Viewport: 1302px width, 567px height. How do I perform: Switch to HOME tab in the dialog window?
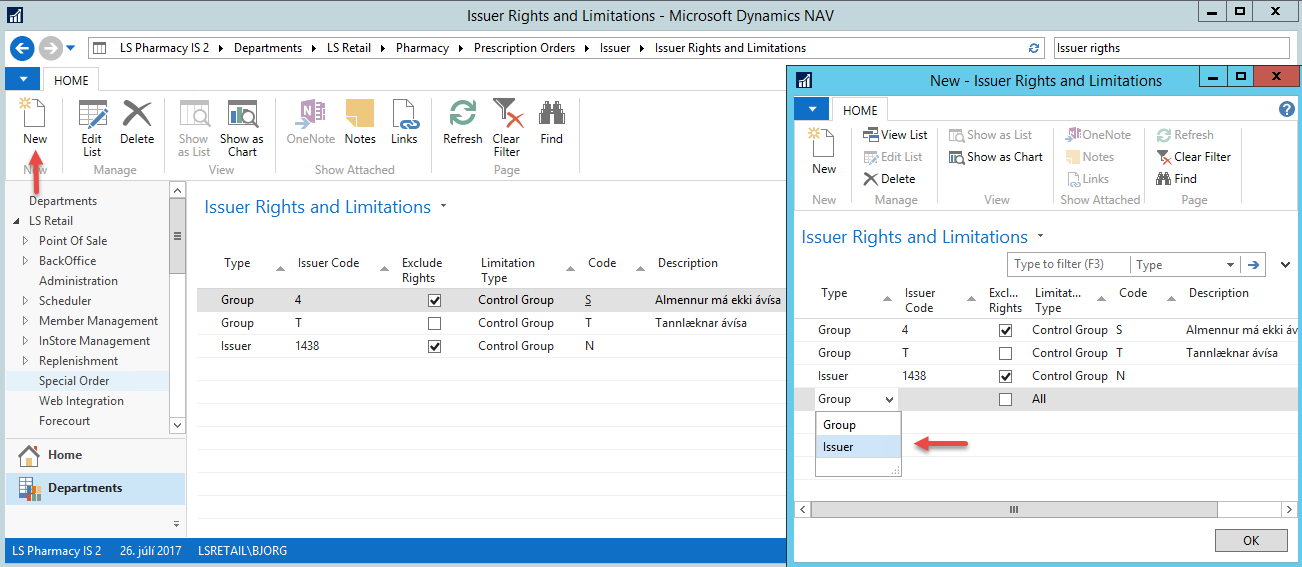[x=860, y=110]
